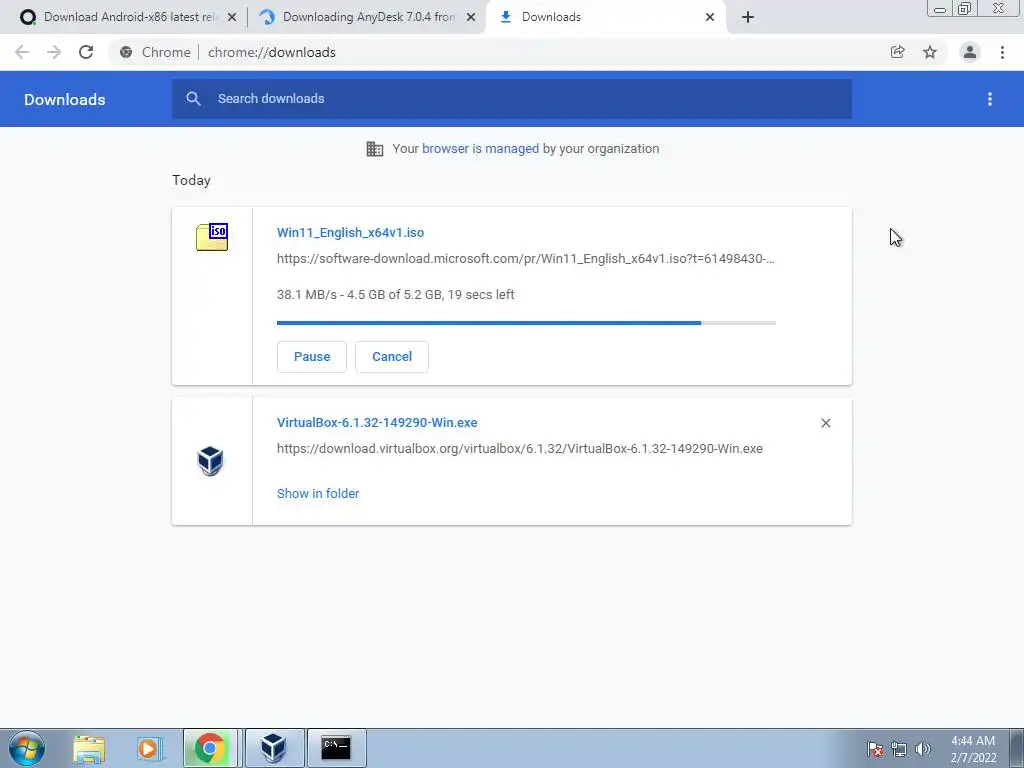Click the 38.1 MB/s download status text
This screenshot has width=1024, height=768.
point(396,295)
